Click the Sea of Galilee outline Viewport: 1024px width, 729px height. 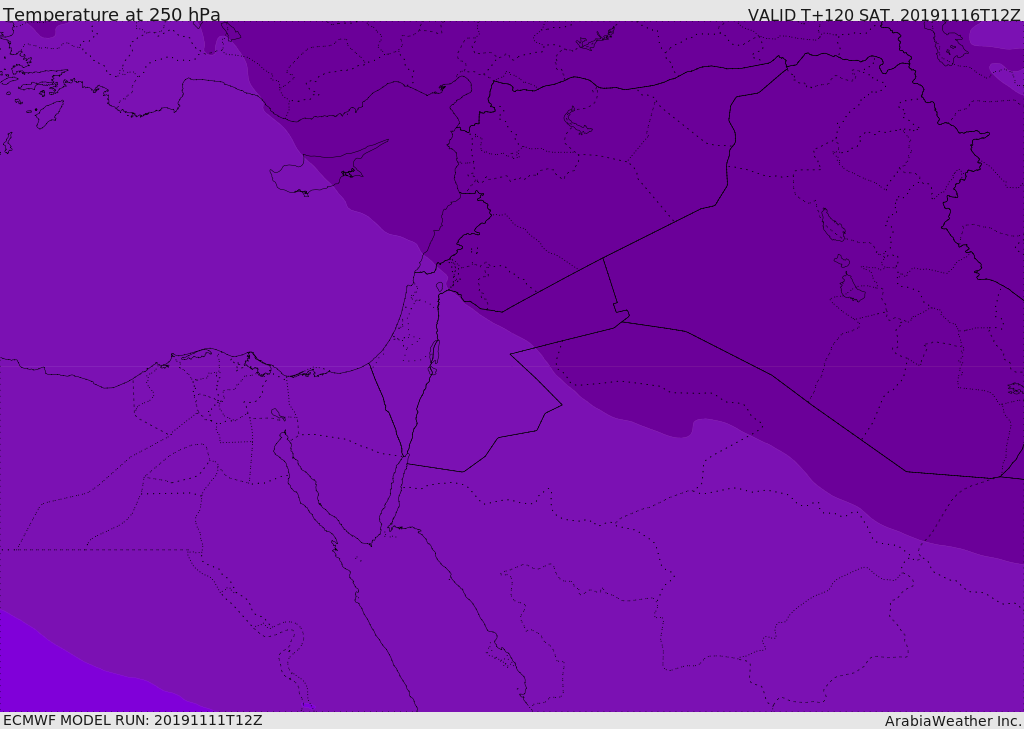(x=439, y=288)
